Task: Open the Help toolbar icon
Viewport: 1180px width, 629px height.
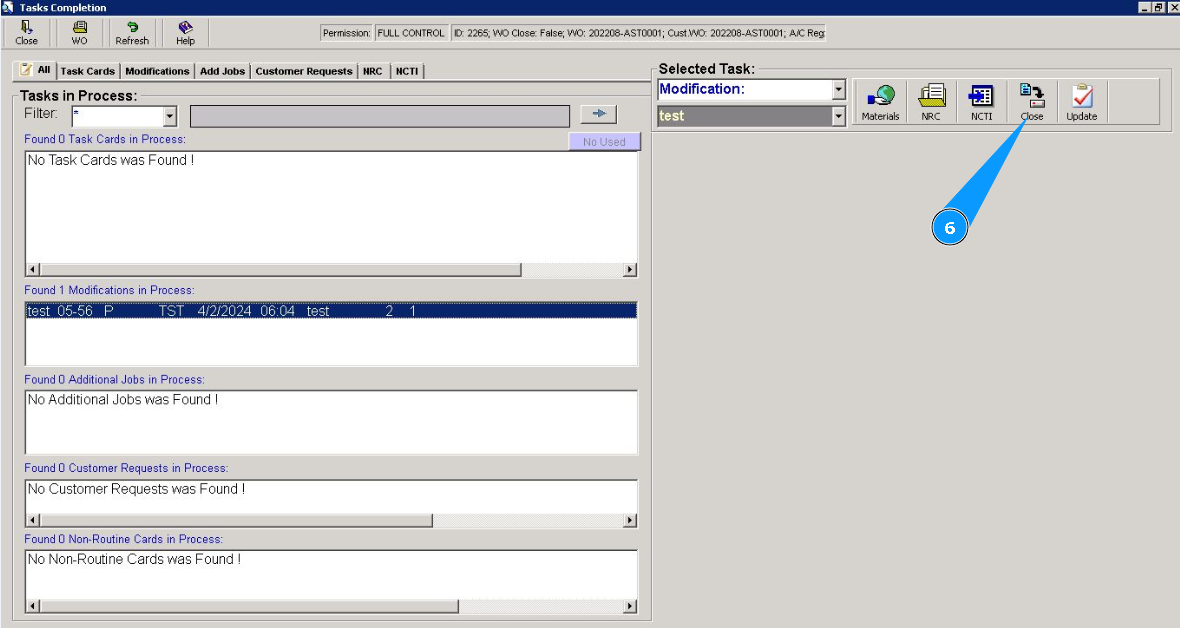Action: click(185, 32)
